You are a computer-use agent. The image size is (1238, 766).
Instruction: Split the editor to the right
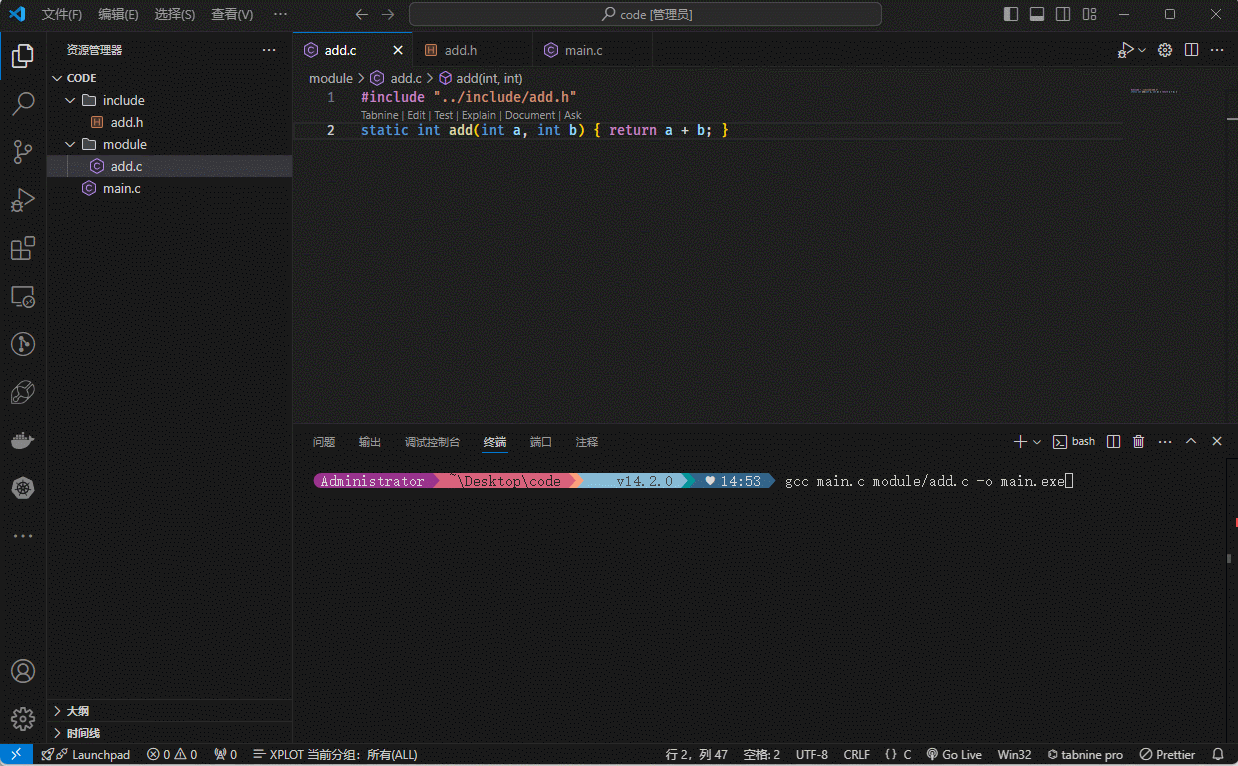1192,50
